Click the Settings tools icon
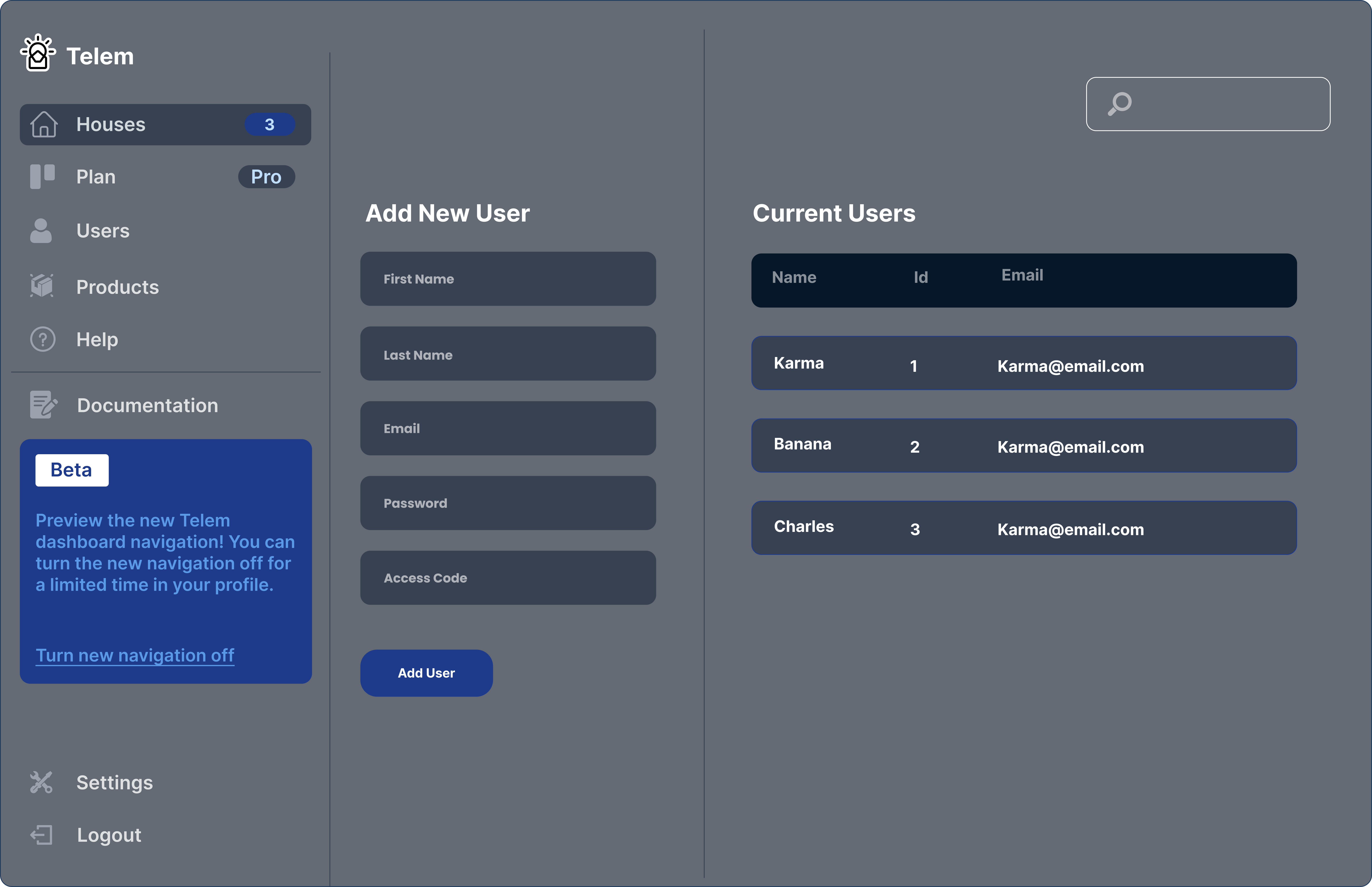 (41, 782)
